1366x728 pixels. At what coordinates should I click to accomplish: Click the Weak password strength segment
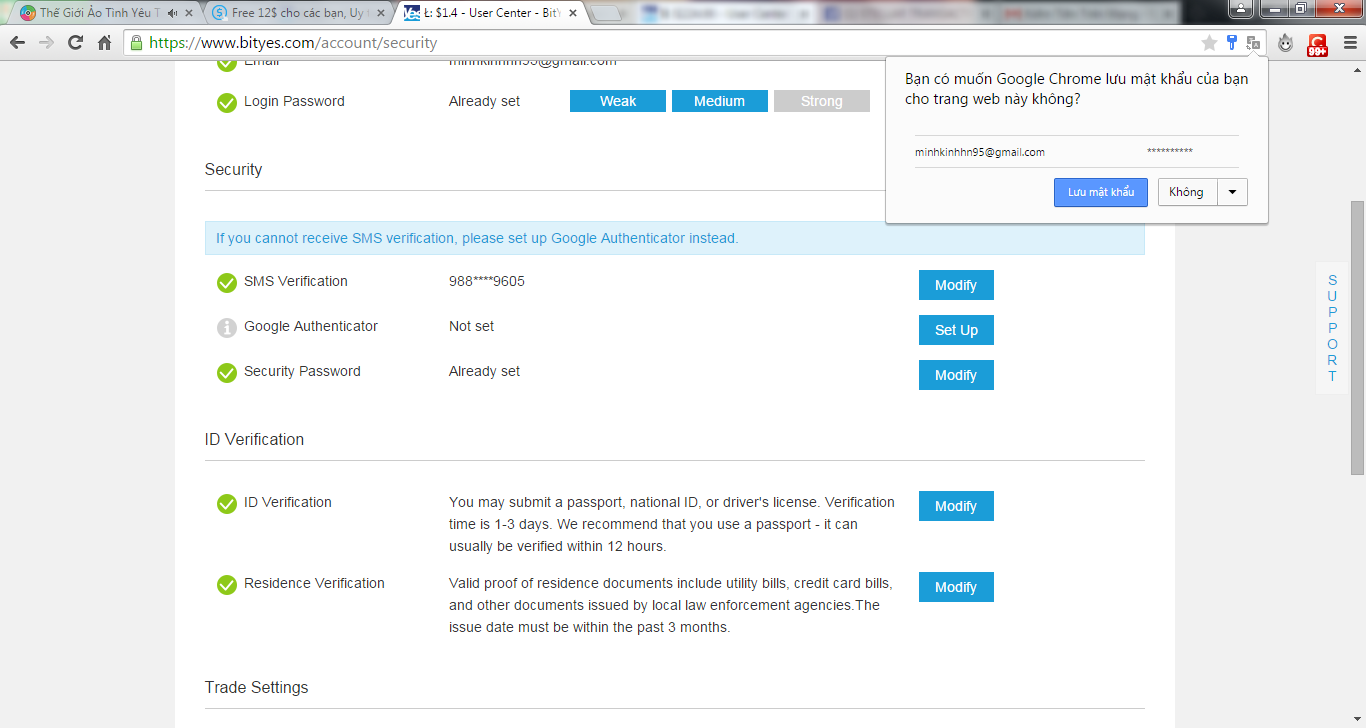click(x=618, y=101)
